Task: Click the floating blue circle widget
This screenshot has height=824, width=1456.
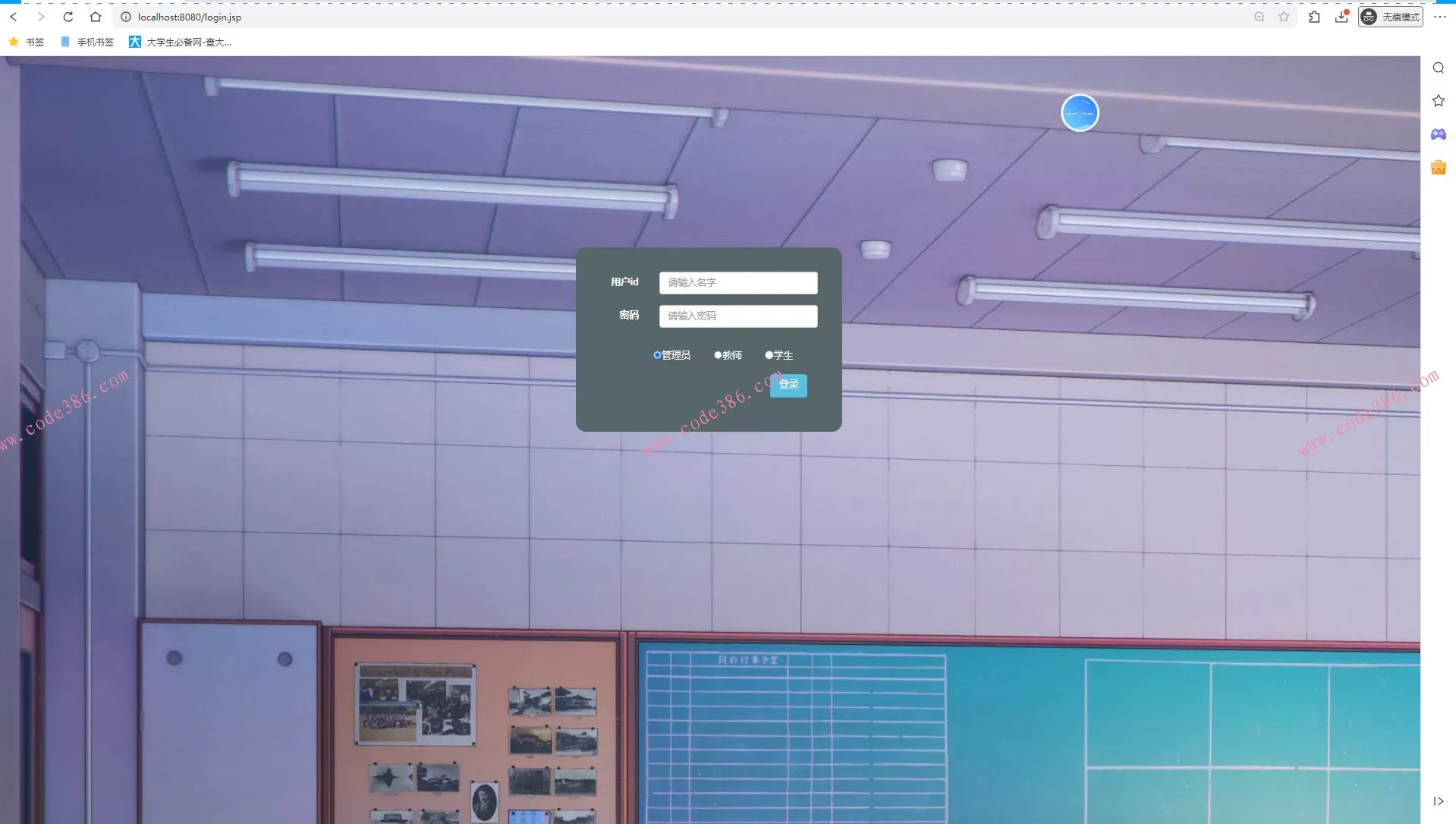Action: [x=1080, y=113]
